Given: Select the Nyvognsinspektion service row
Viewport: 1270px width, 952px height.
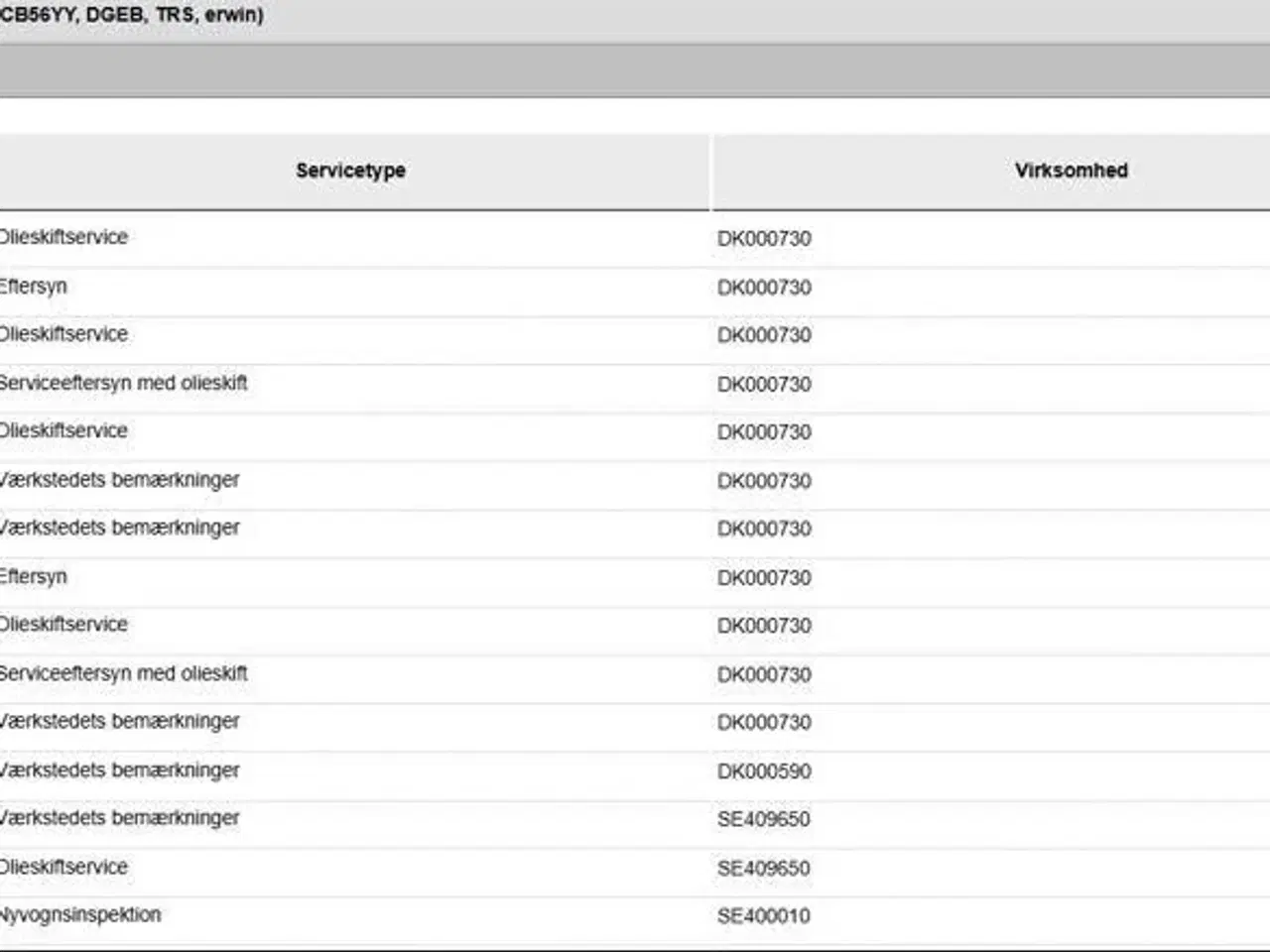Looking at the screenshot, I should (x=635, y=922).
